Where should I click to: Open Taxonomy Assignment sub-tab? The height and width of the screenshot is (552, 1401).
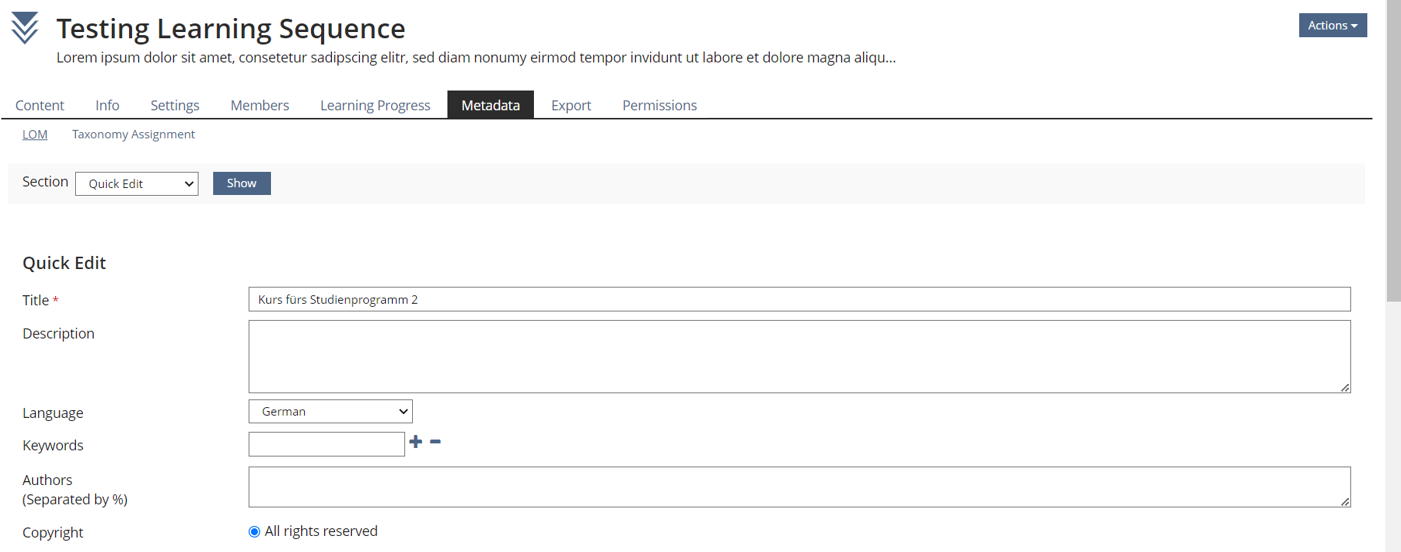point(133,134)
